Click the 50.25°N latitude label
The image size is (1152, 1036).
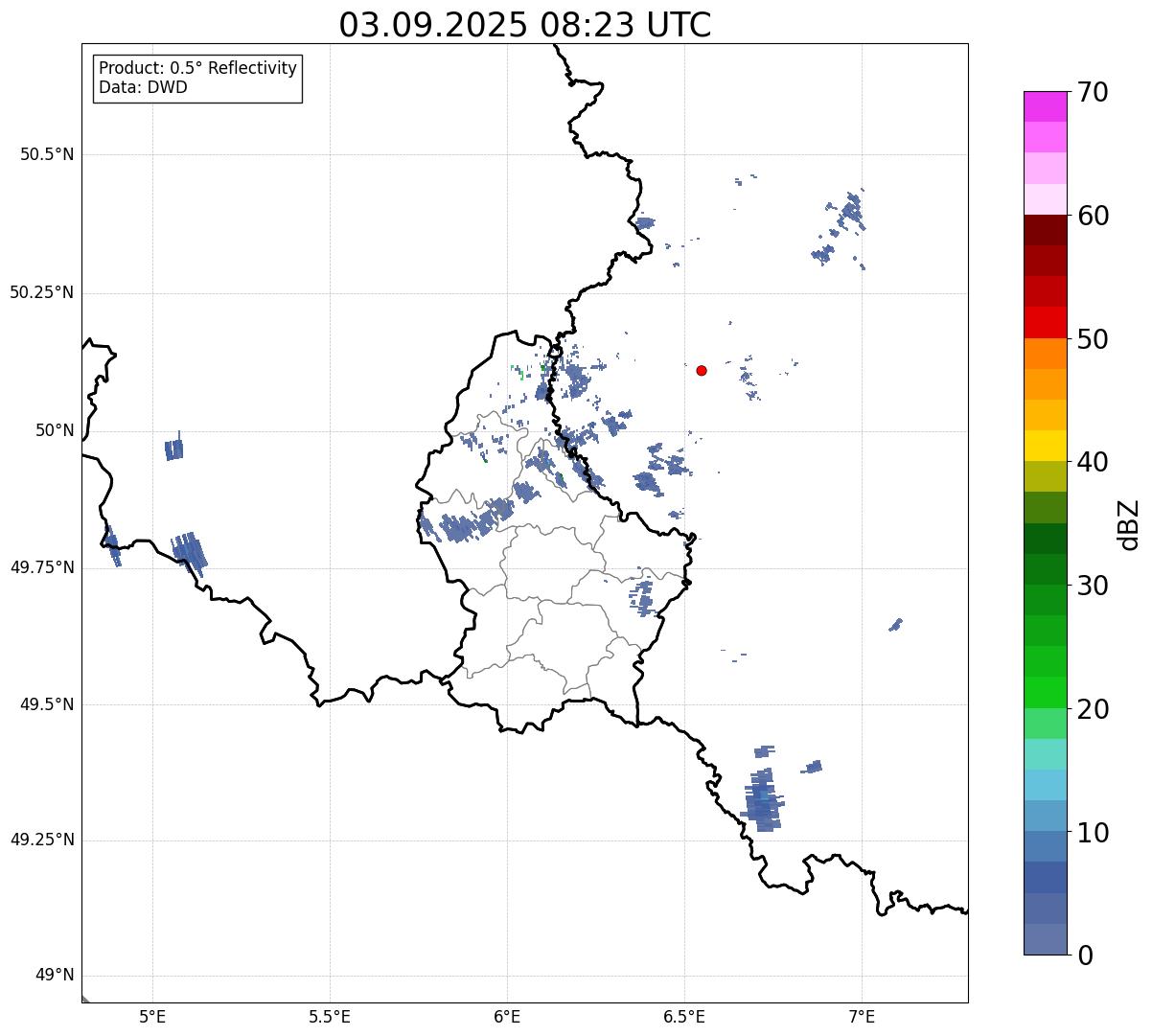pyautogui.click(x=42, y=292)
